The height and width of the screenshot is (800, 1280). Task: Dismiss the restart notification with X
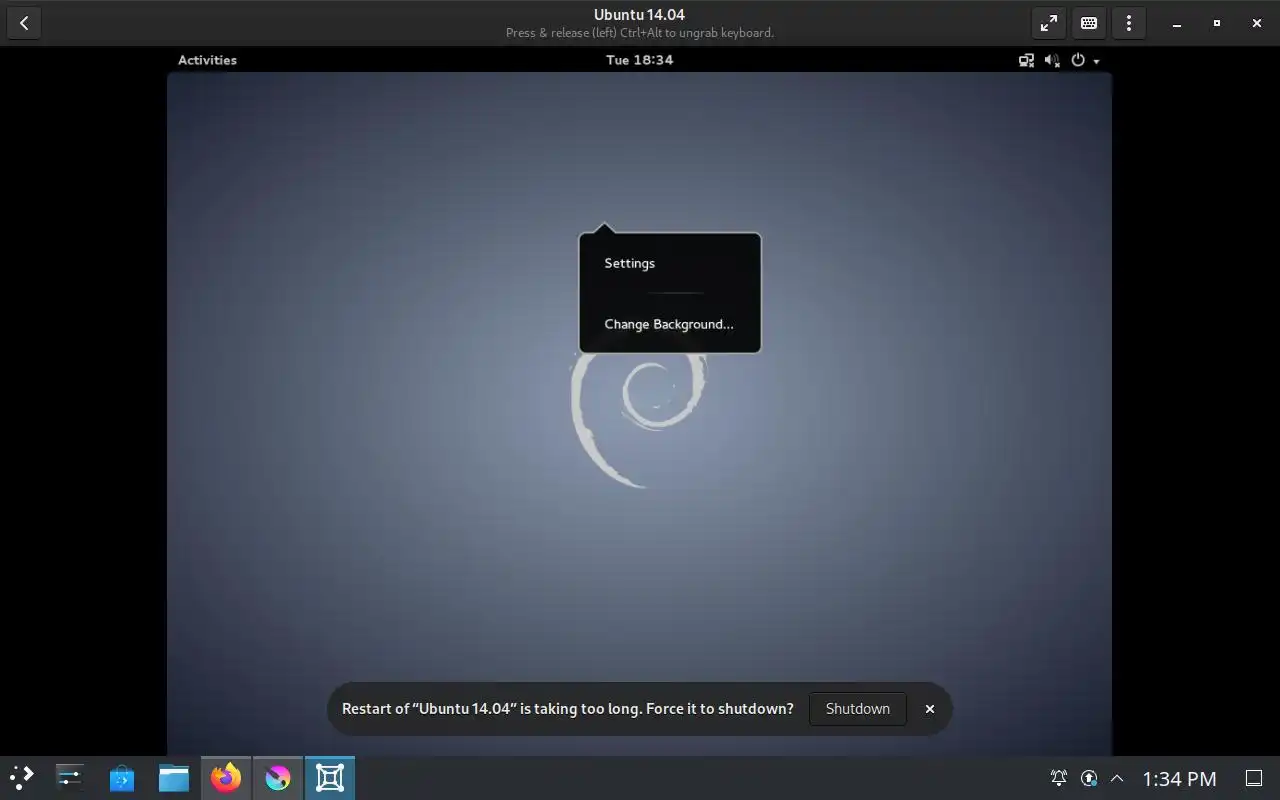(930, 709)
